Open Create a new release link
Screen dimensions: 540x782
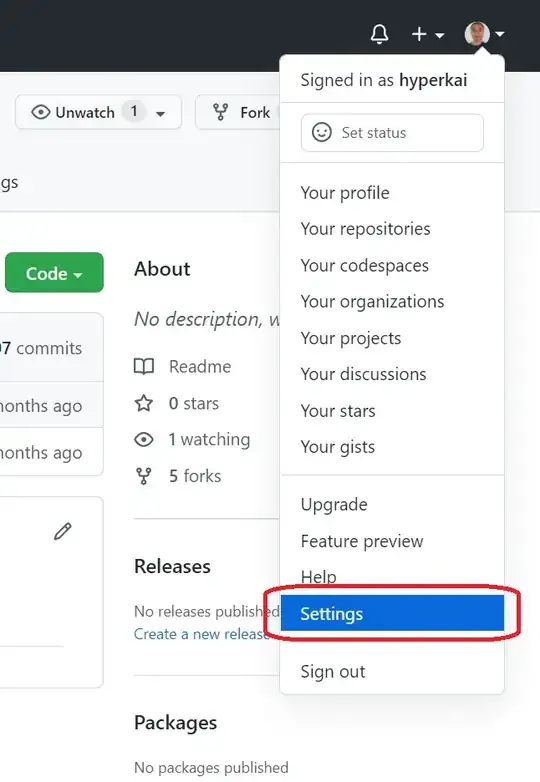tap(202, 634)
